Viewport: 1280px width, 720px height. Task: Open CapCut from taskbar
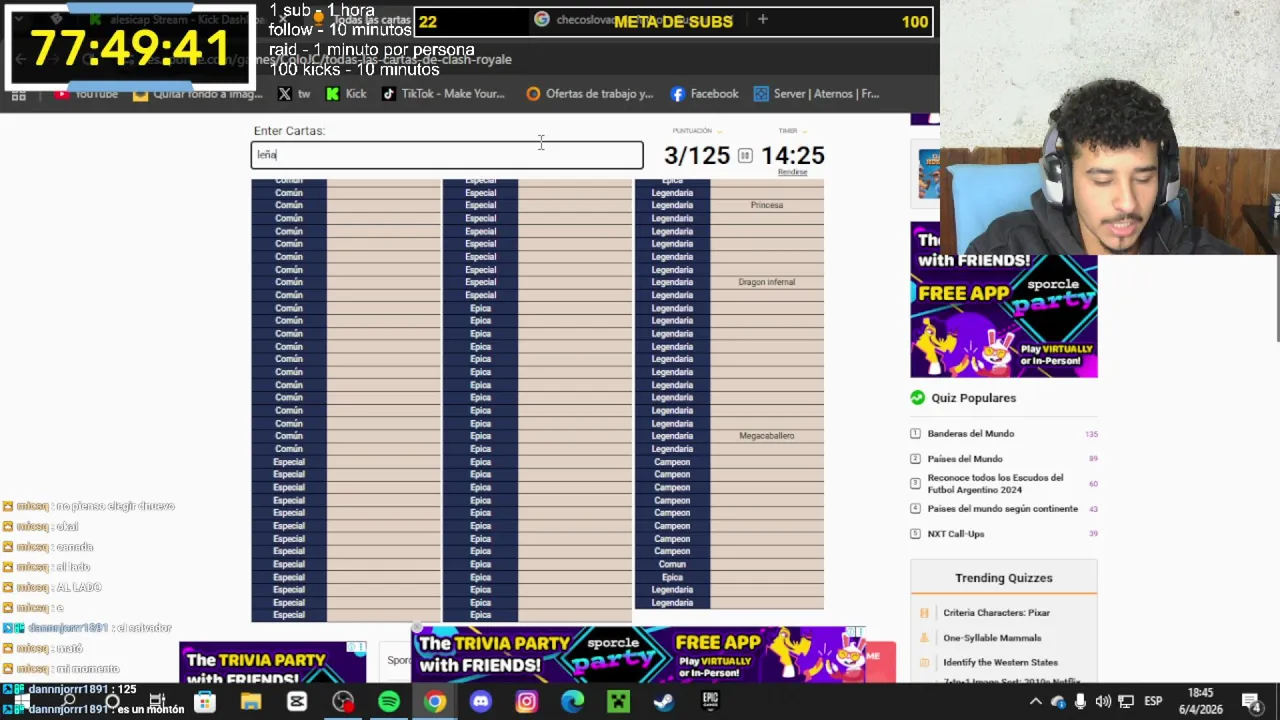click(x=297, y=702)
